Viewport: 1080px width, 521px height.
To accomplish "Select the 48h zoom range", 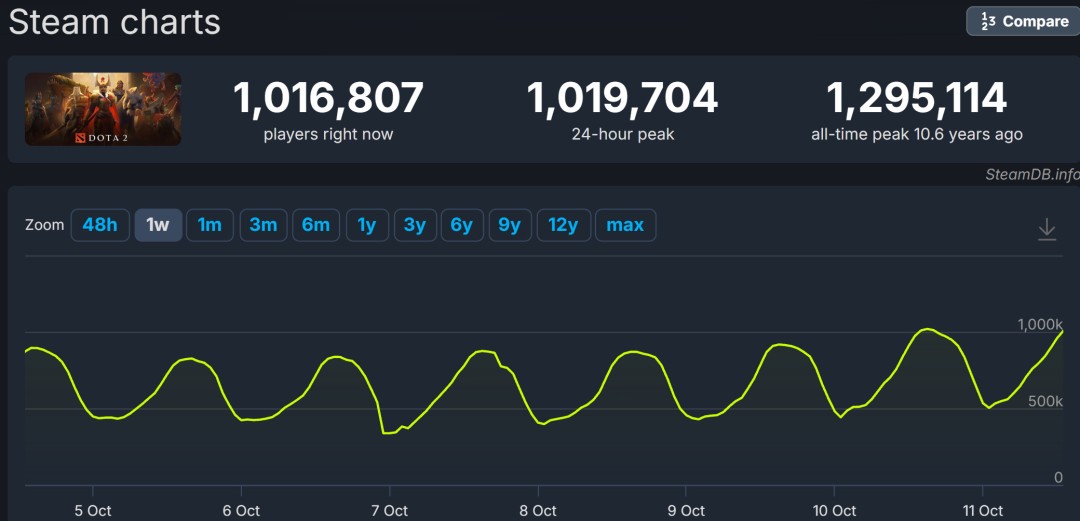I will (x=101, y=225).
